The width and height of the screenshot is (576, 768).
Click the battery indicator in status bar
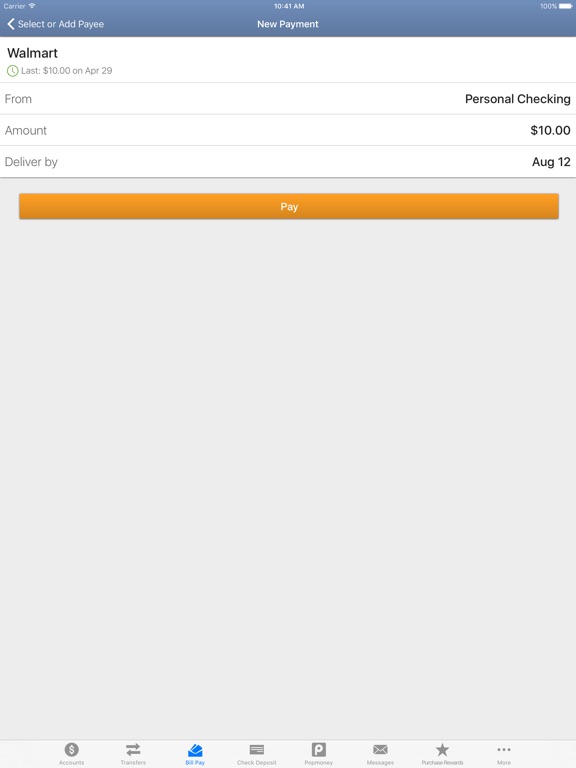pyautogui.click(x=565, y=6)
